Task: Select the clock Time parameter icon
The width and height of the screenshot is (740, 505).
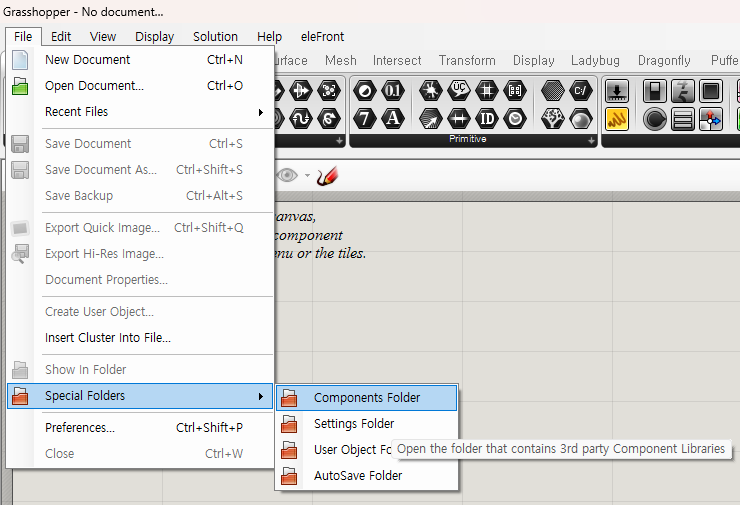Action: (515, 118)
